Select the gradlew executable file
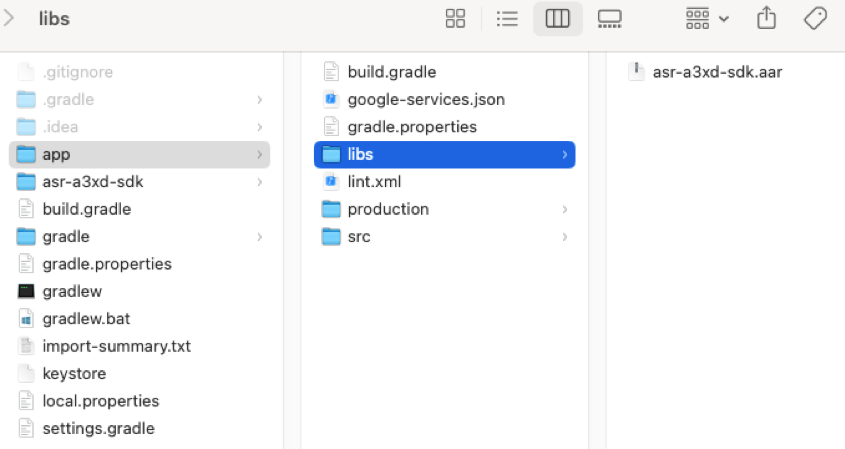845x449 pixels. coord(72,291)
